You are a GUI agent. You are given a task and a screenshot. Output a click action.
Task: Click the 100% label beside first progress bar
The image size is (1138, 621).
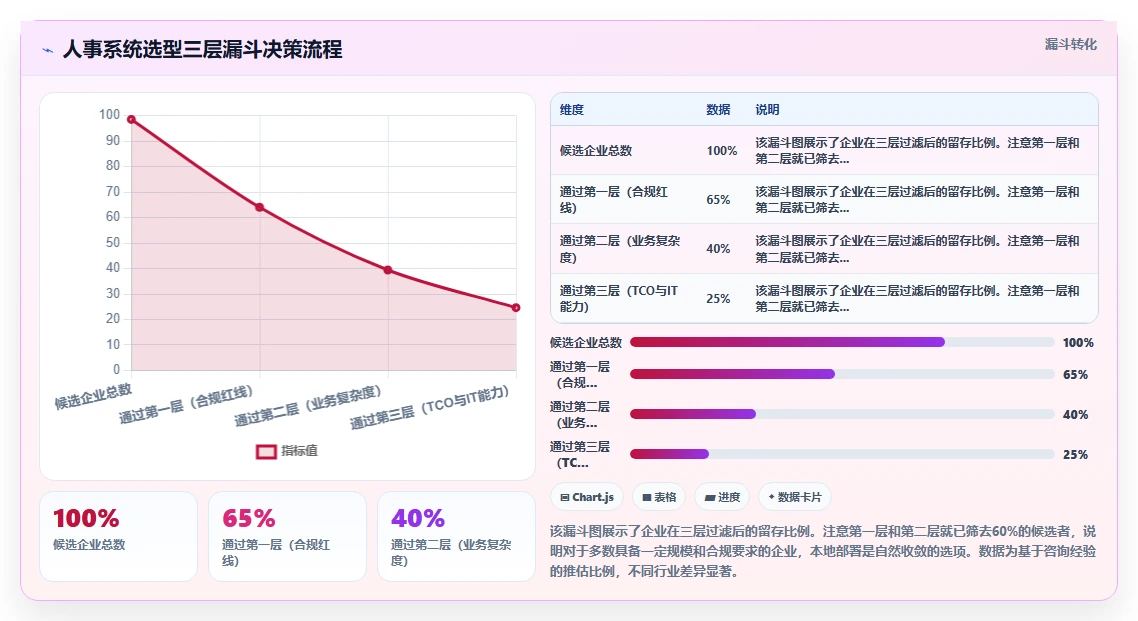point(1078,342)
